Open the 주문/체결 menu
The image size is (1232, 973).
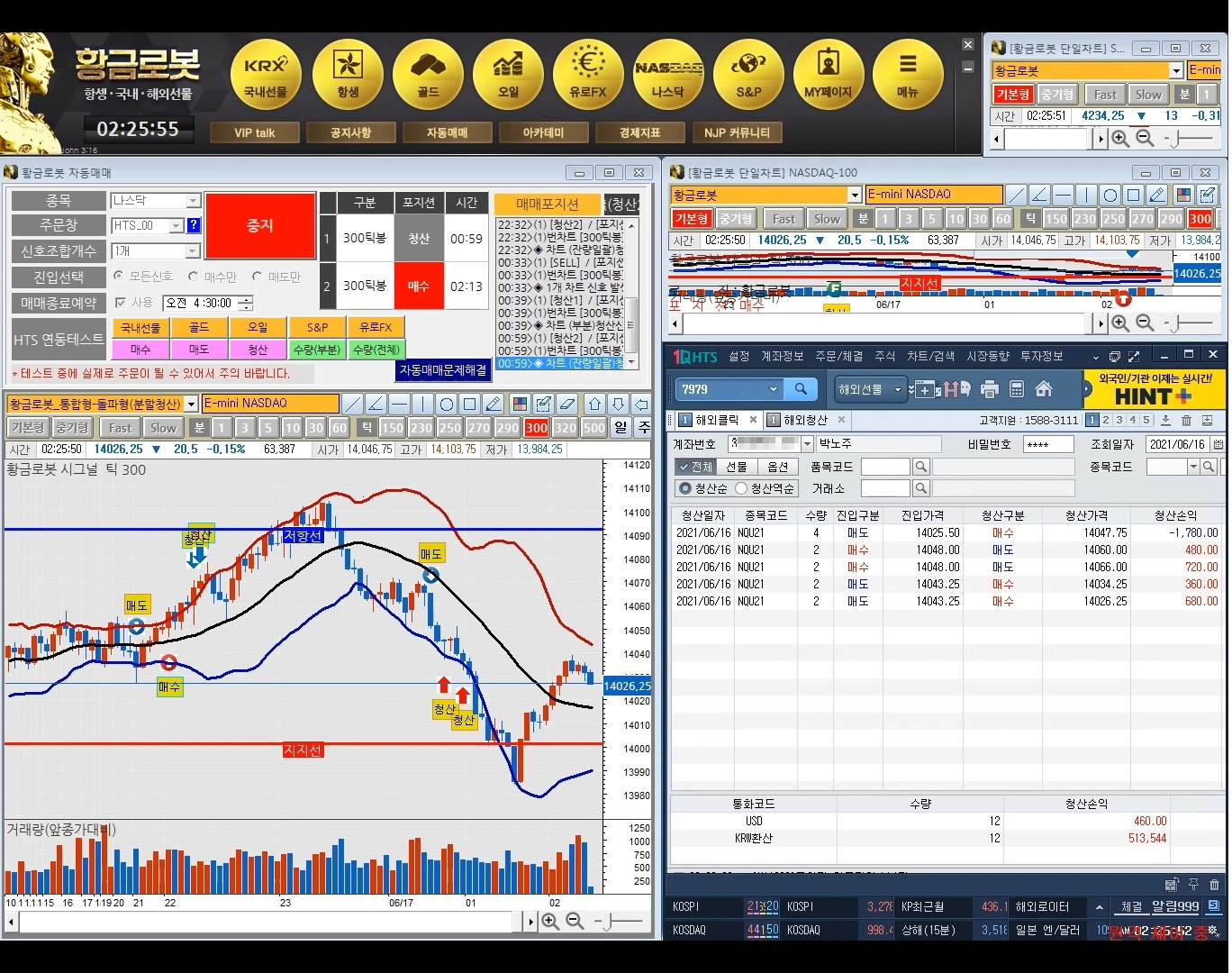click(838, 357)
